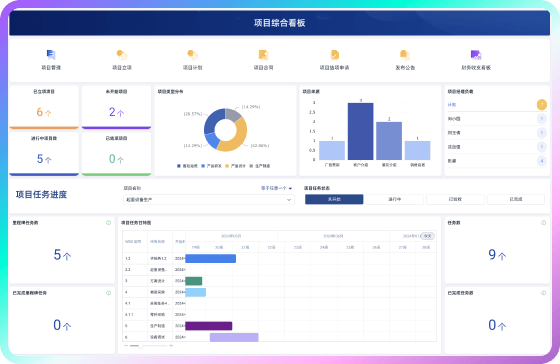
Task: Expand the project name dropdown field
Action: (209, 200)
